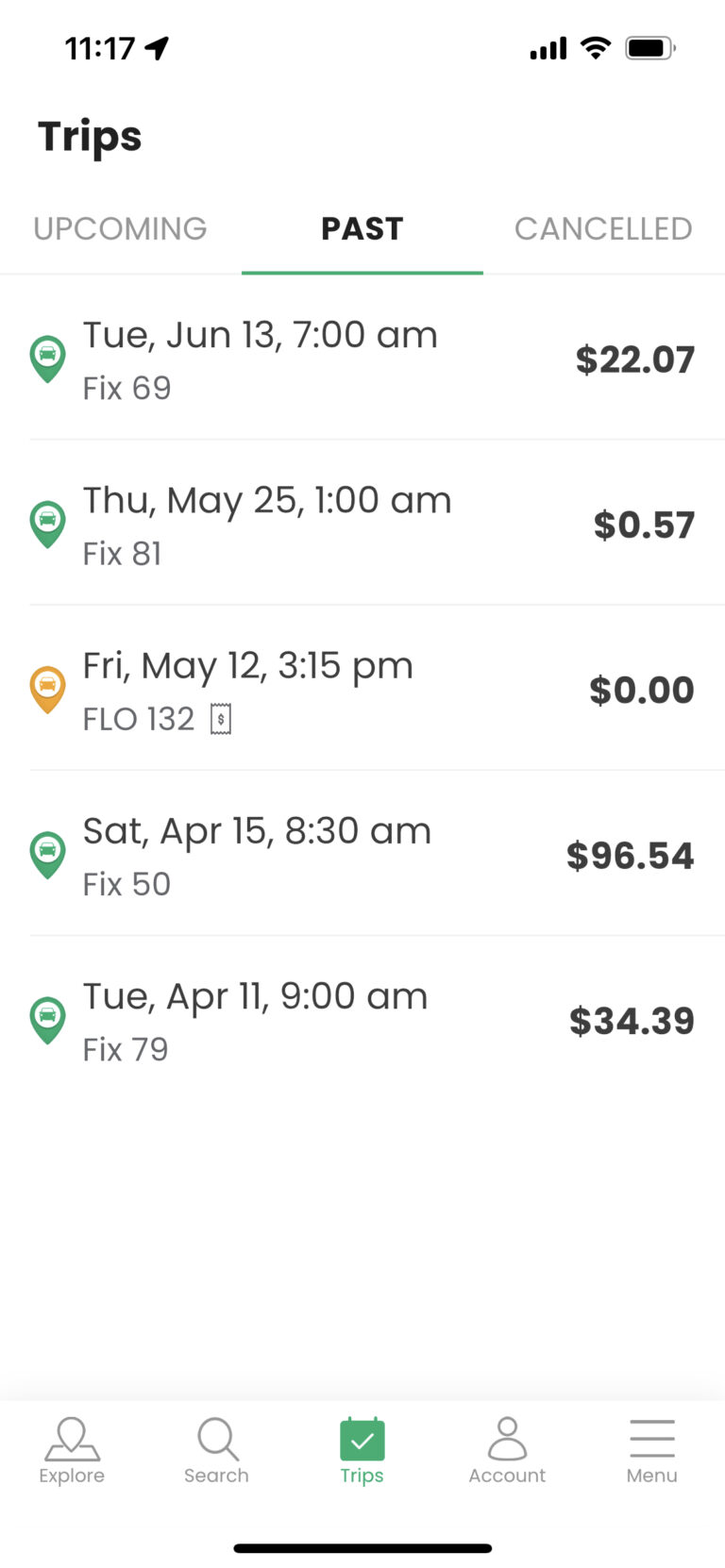Tap the iOS home indicator bar
The image size is (725, 1568).
tap(362, 1548)
